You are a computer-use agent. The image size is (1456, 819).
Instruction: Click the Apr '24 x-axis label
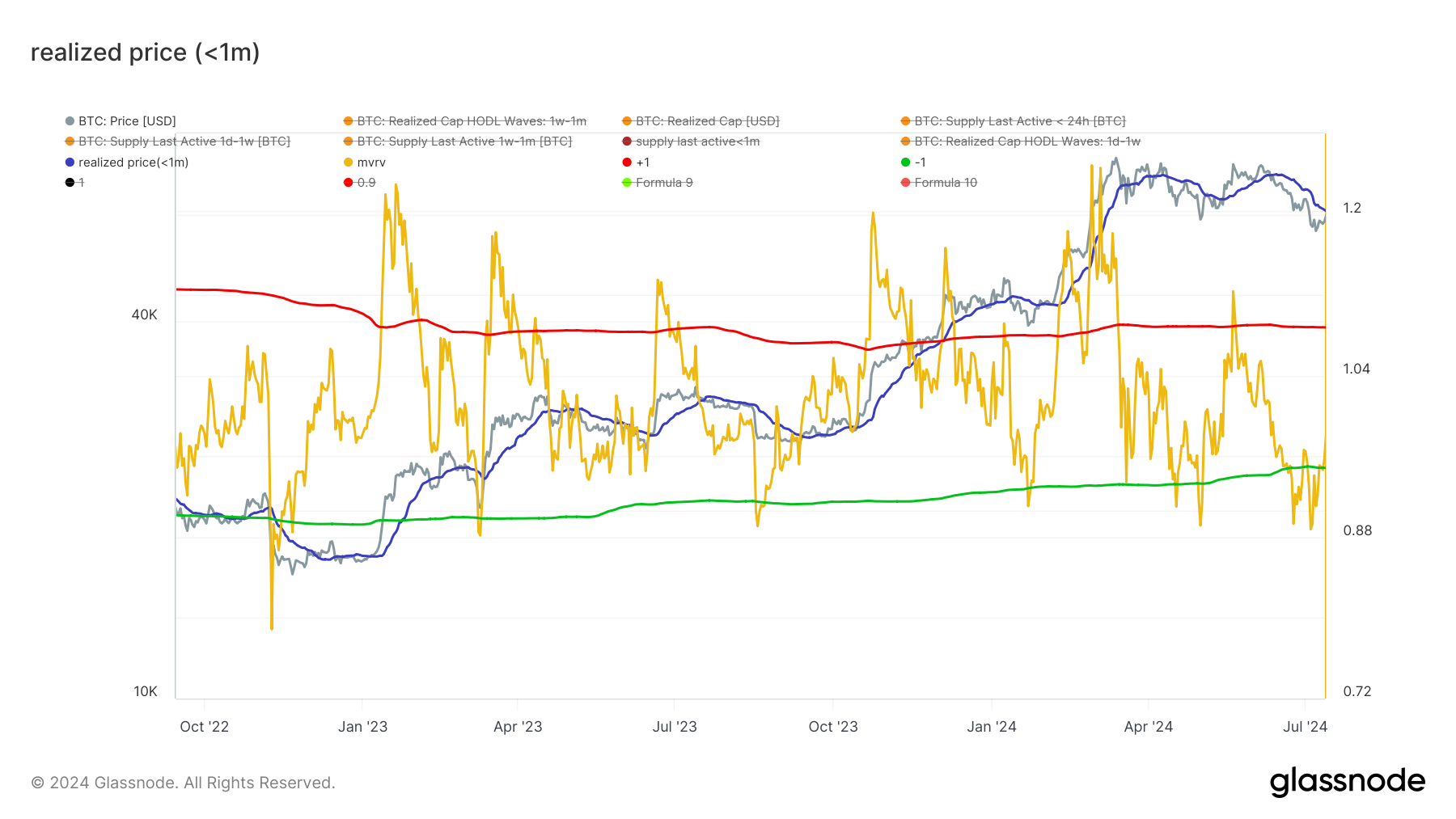point(1148,727)
